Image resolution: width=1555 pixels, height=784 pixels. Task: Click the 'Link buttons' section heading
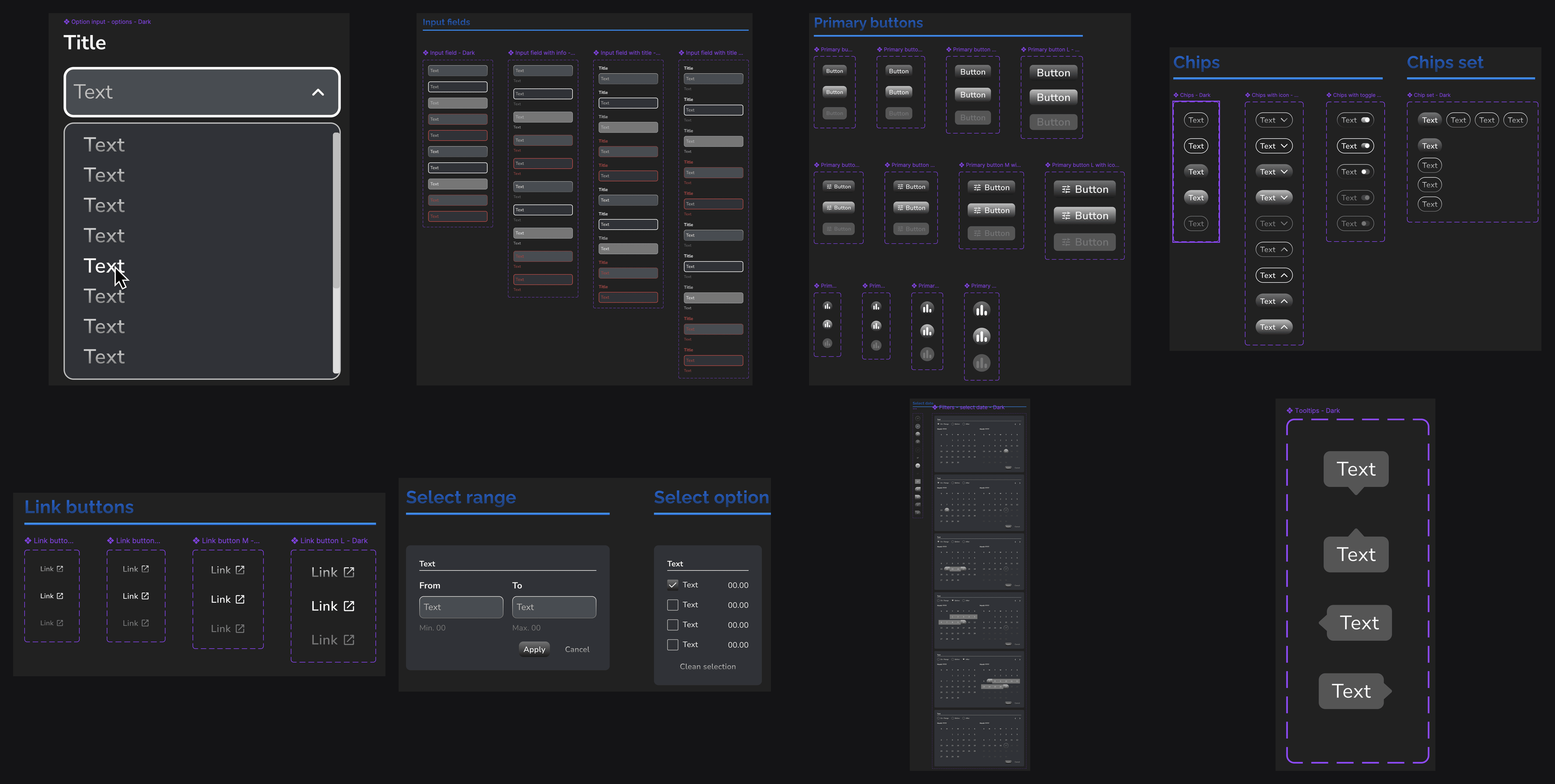coord(79,507)
